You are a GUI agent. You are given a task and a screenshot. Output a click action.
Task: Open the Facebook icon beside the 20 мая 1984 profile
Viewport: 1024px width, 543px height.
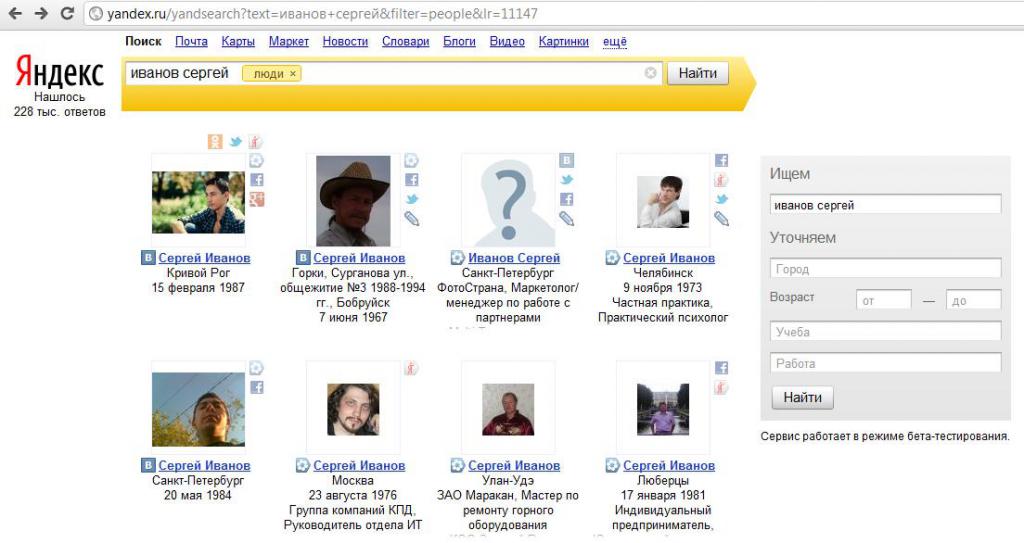257,387
